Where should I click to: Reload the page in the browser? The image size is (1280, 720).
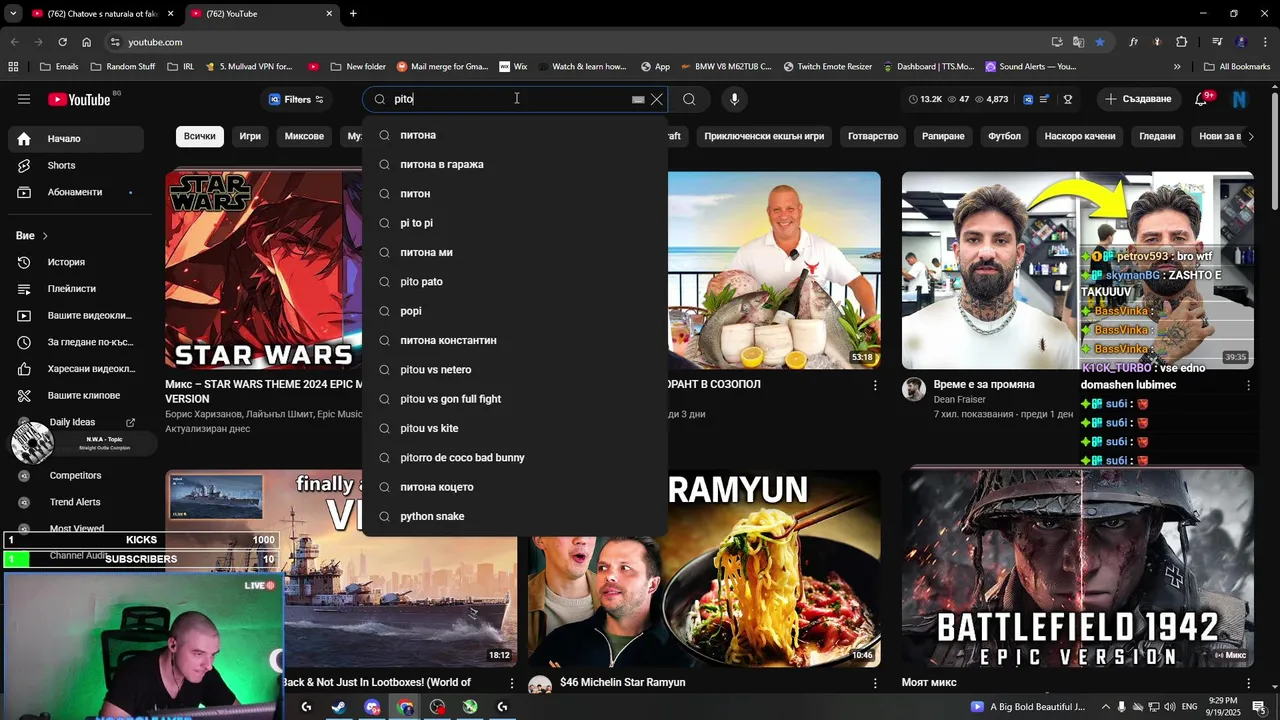(x=62, y=42)
